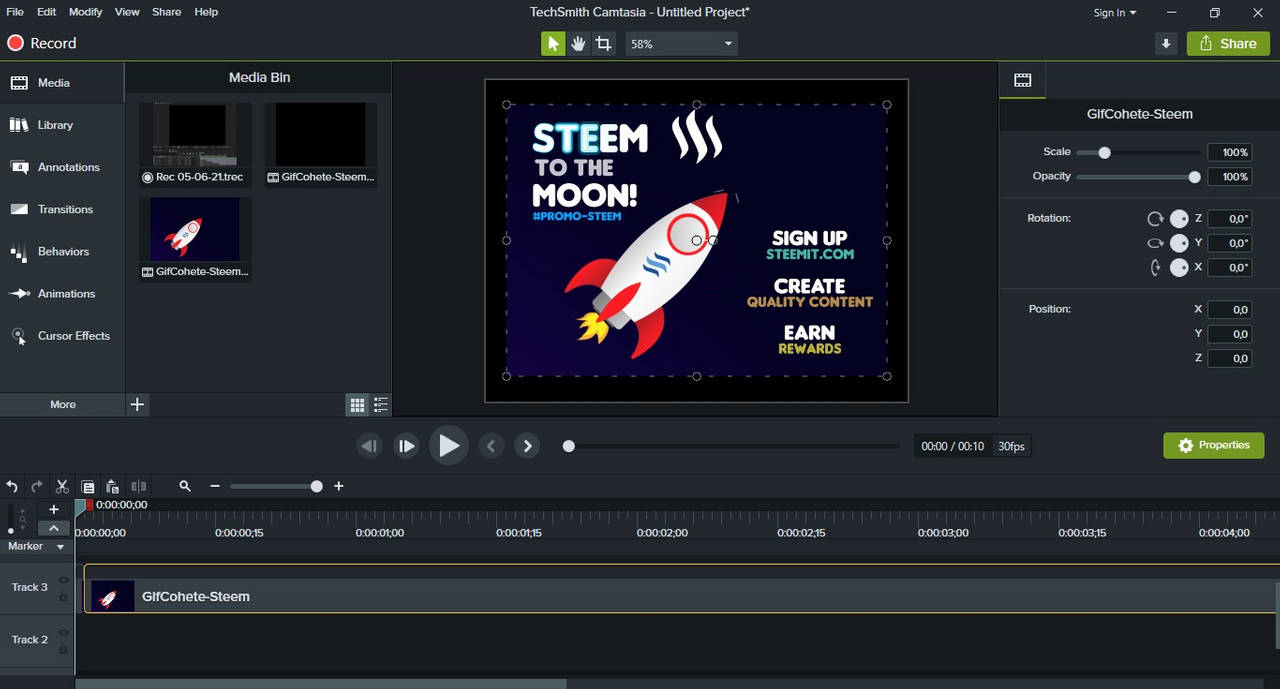This screenshot has width=1280, height=689.
Task: Adjust the Scale slider handle
Action: click(x=1104, y=153)
